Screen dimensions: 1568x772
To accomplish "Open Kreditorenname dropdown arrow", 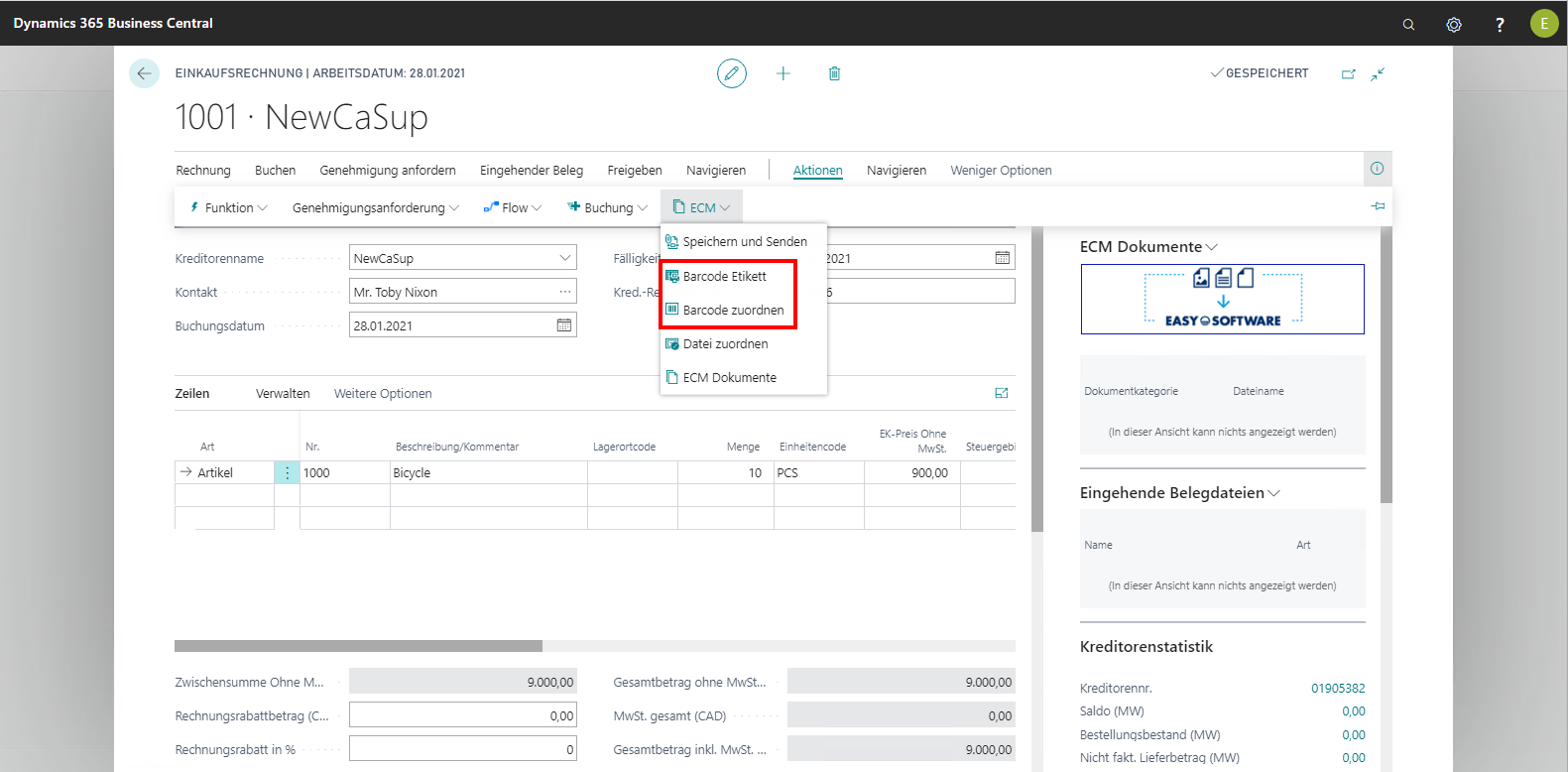I will click(x=565, y=258).
